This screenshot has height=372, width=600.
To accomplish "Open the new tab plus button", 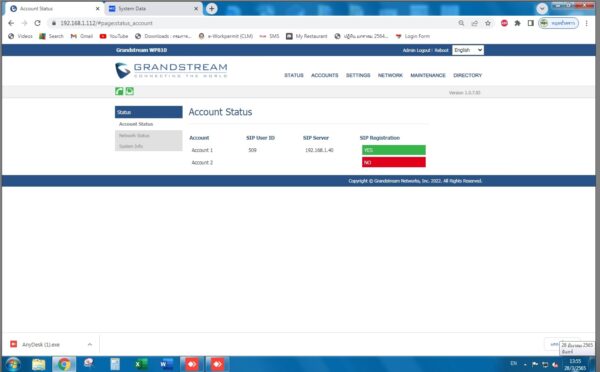I will pos(212,8).
